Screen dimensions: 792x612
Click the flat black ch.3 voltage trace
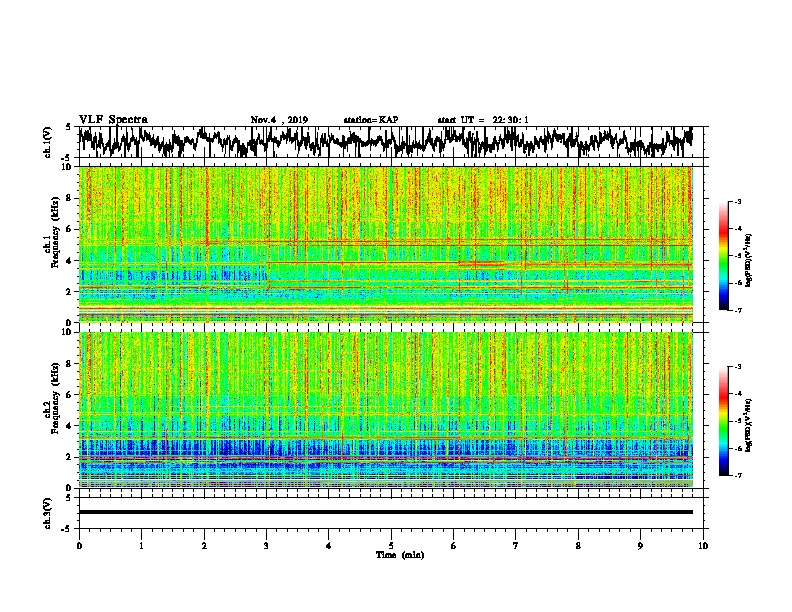[386, 512]
